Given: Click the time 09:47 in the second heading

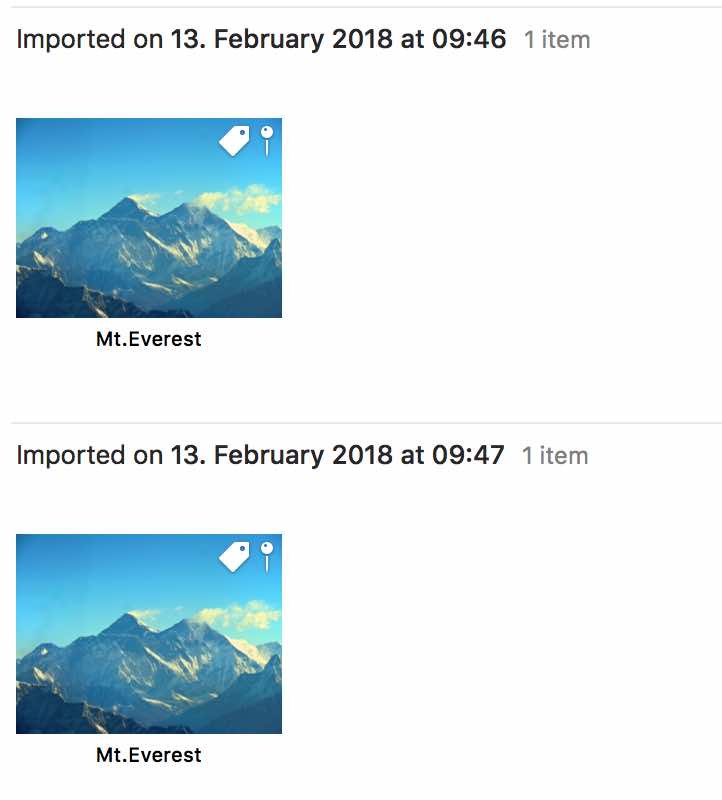Looking at the screenshot, I should coord(468,455).
